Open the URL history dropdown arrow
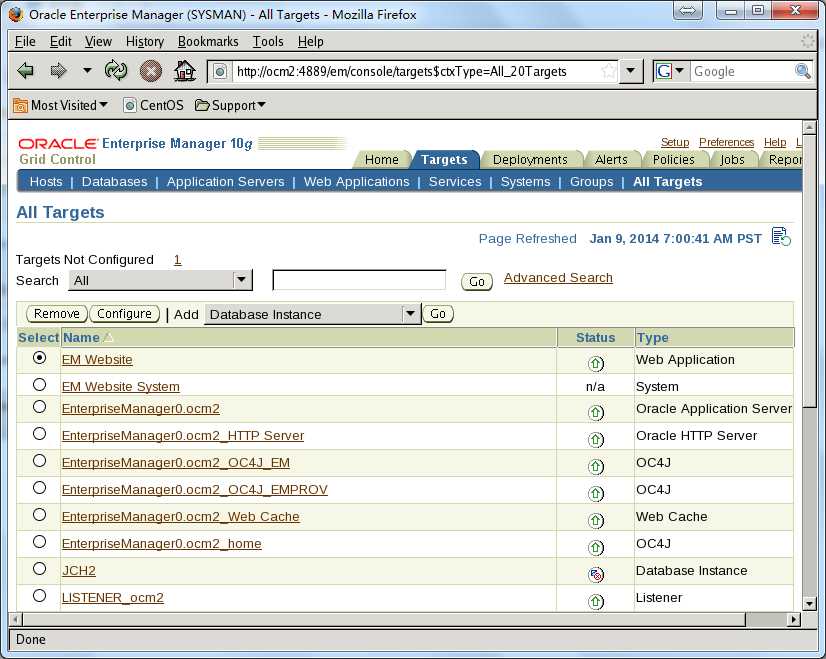 click(631, 71)
